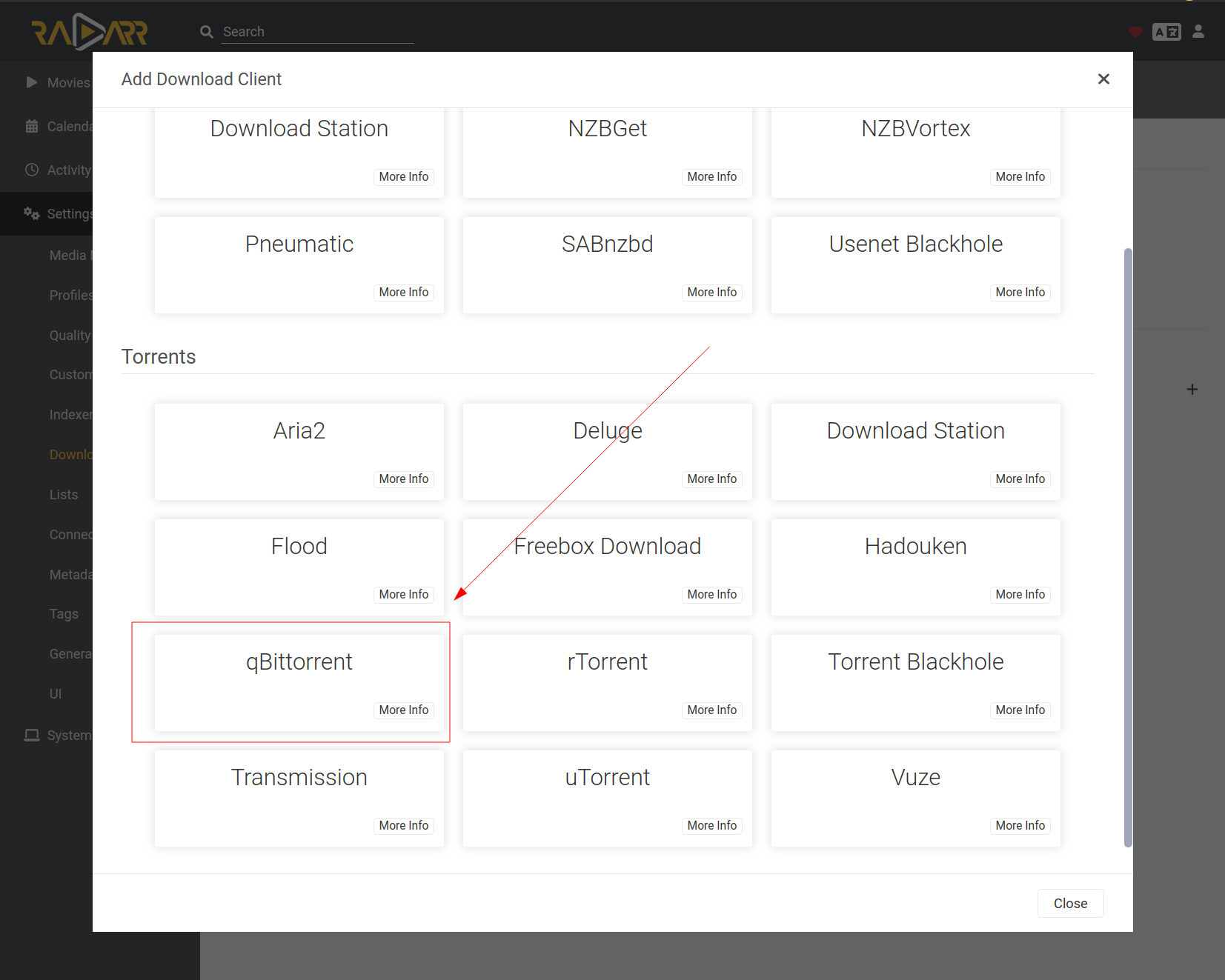Select the Vuze client card
Image resolution: width=1225 pixels, height=980 pixels.
916,799
